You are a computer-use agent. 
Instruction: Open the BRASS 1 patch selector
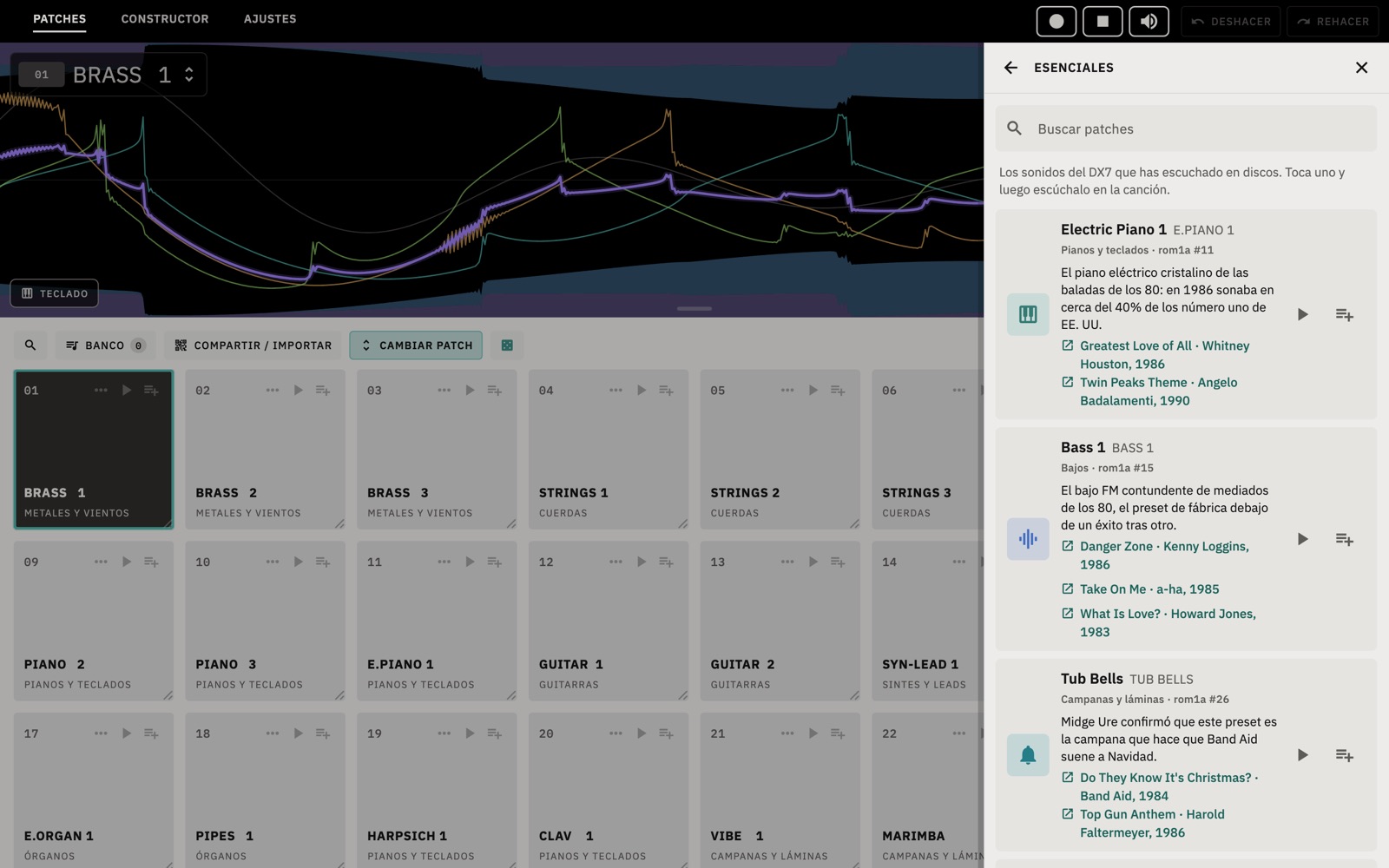[109, 75]
